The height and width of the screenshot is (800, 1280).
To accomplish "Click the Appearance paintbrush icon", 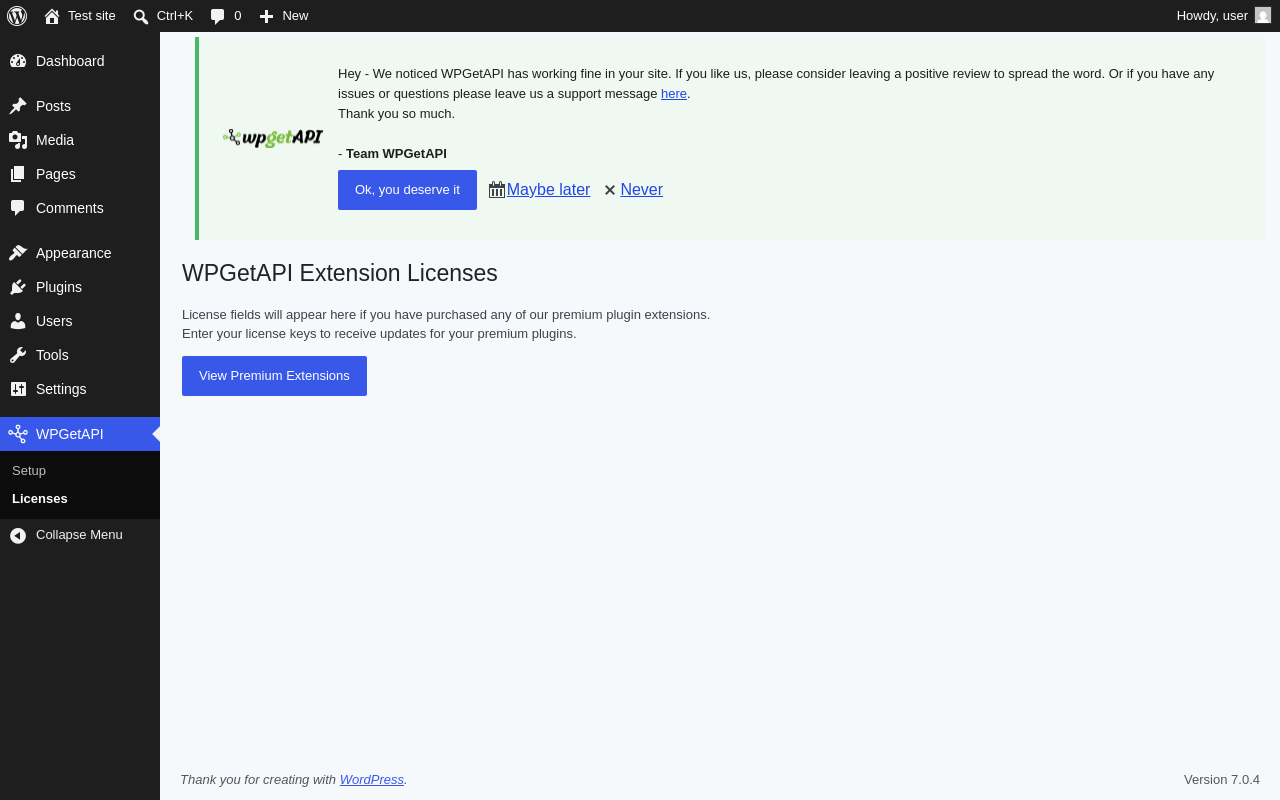I will (18, 253).
